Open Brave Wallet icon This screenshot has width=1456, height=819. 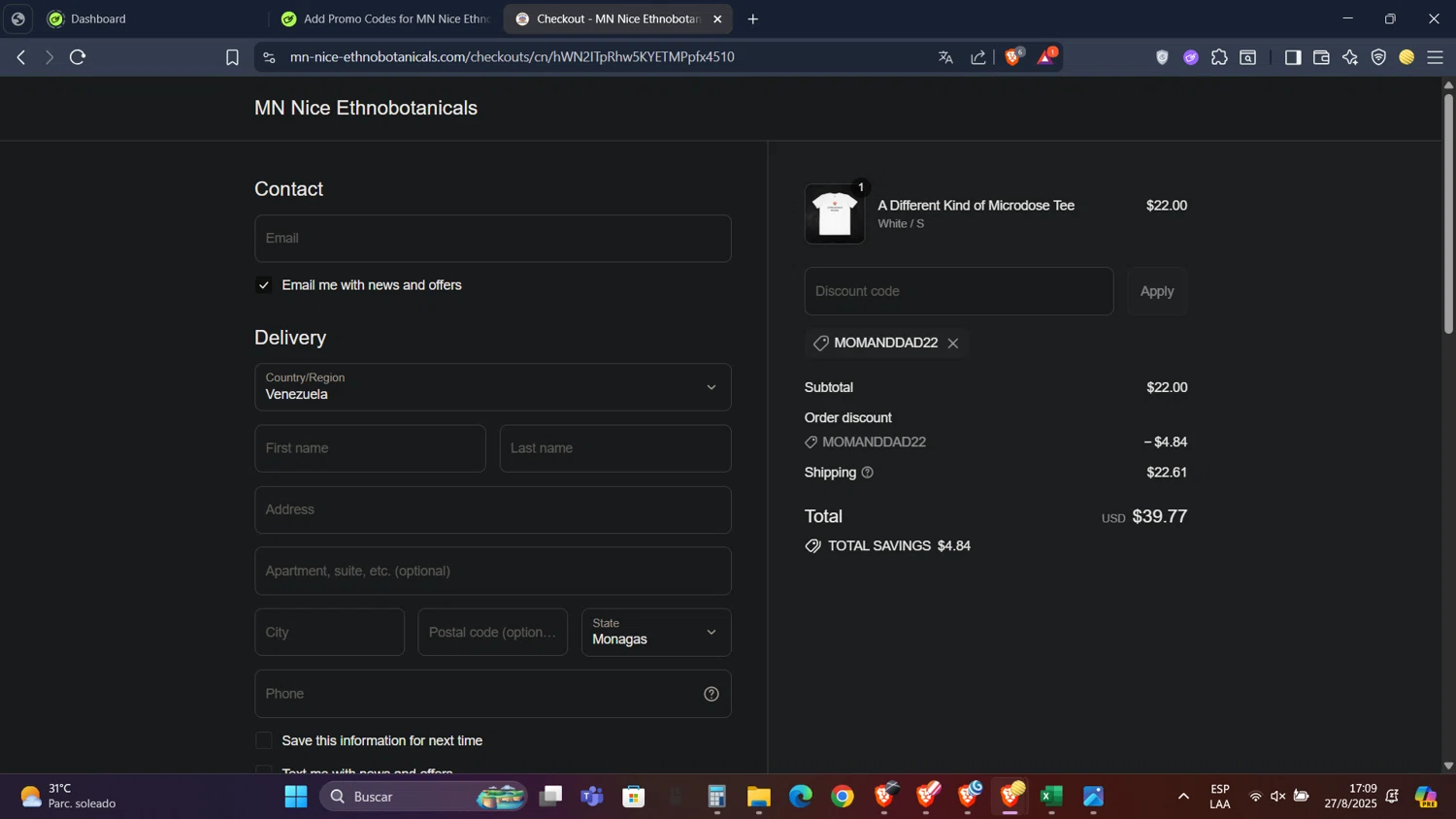pos(1321,57)
